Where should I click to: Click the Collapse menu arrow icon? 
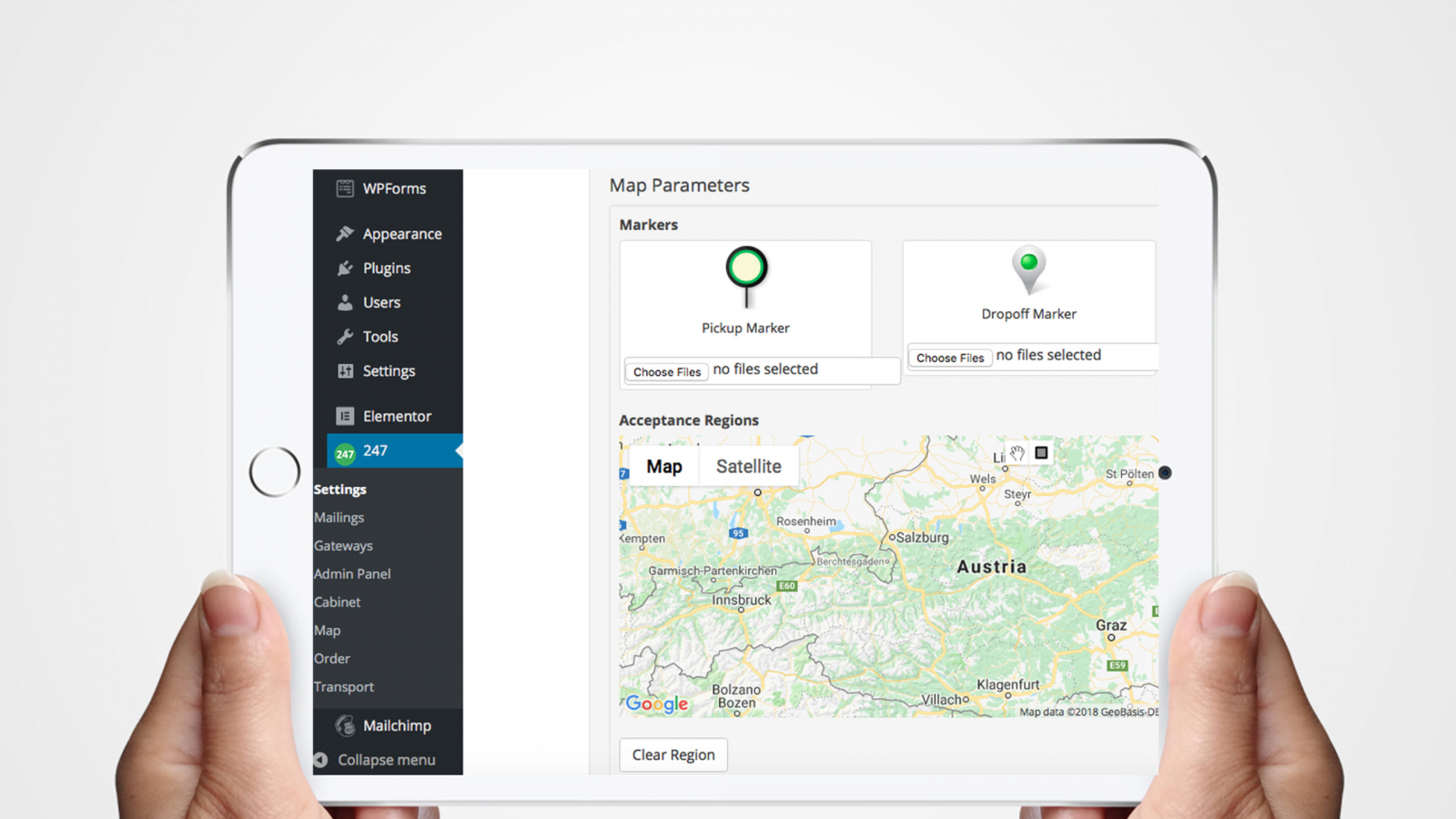coord(320,760)
